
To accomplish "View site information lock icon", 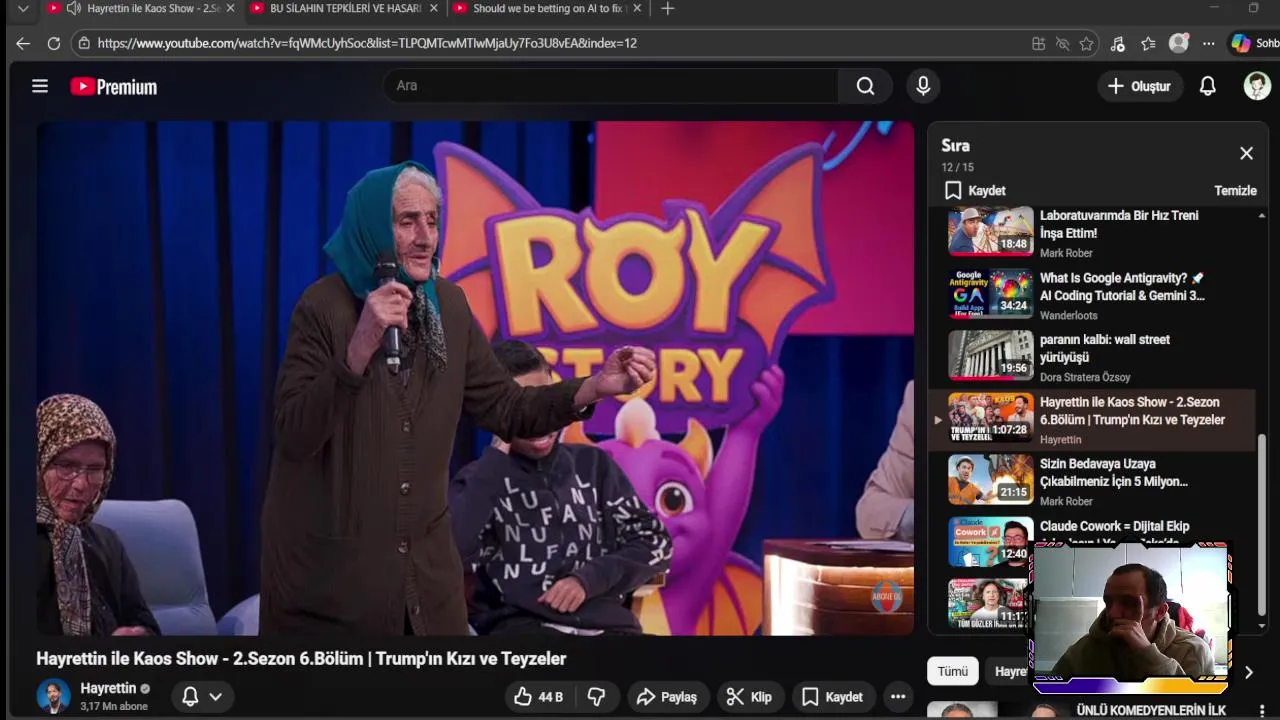I will pos(84,43).
